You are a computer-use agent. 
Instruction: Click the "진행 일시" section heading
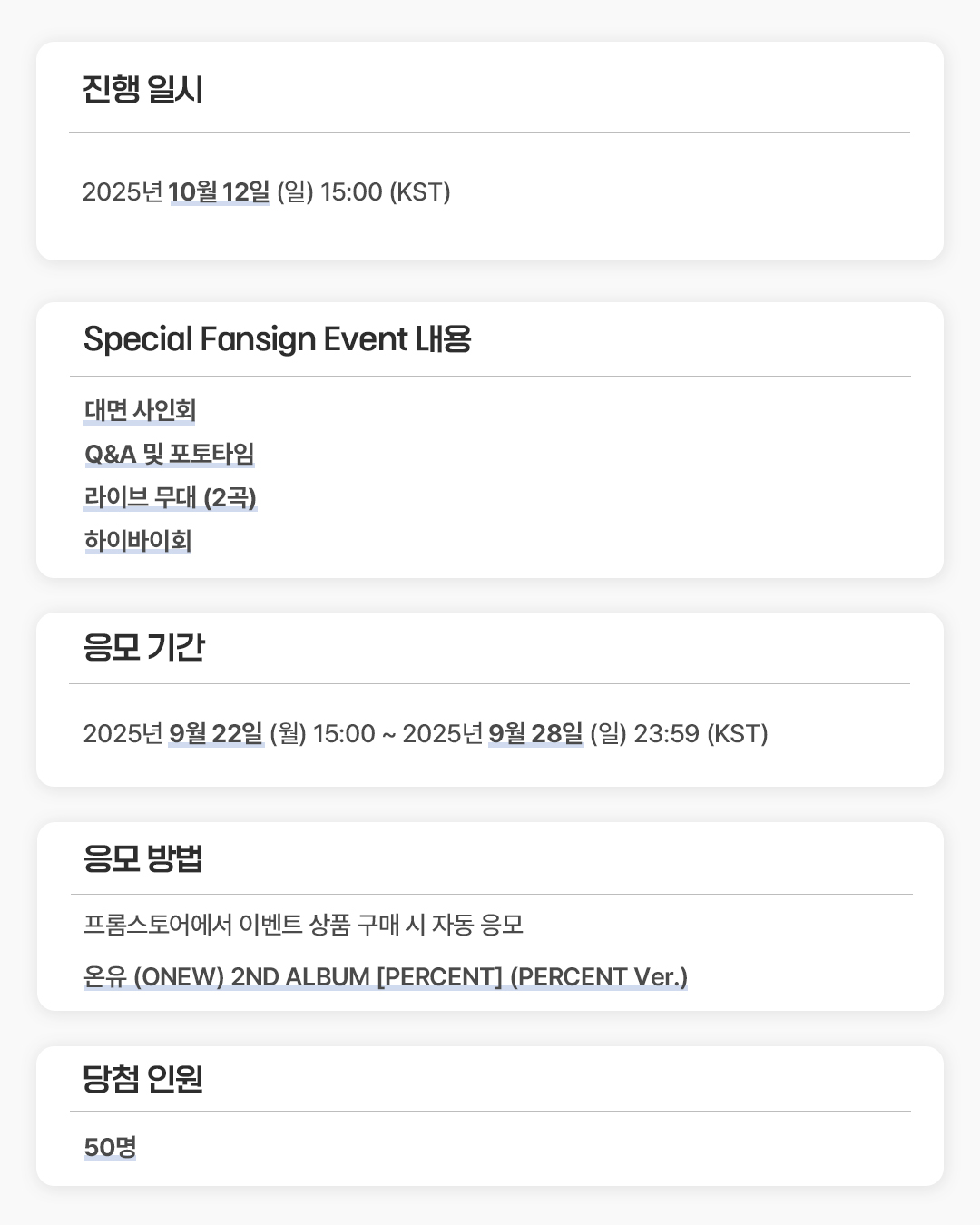[142, 89]
